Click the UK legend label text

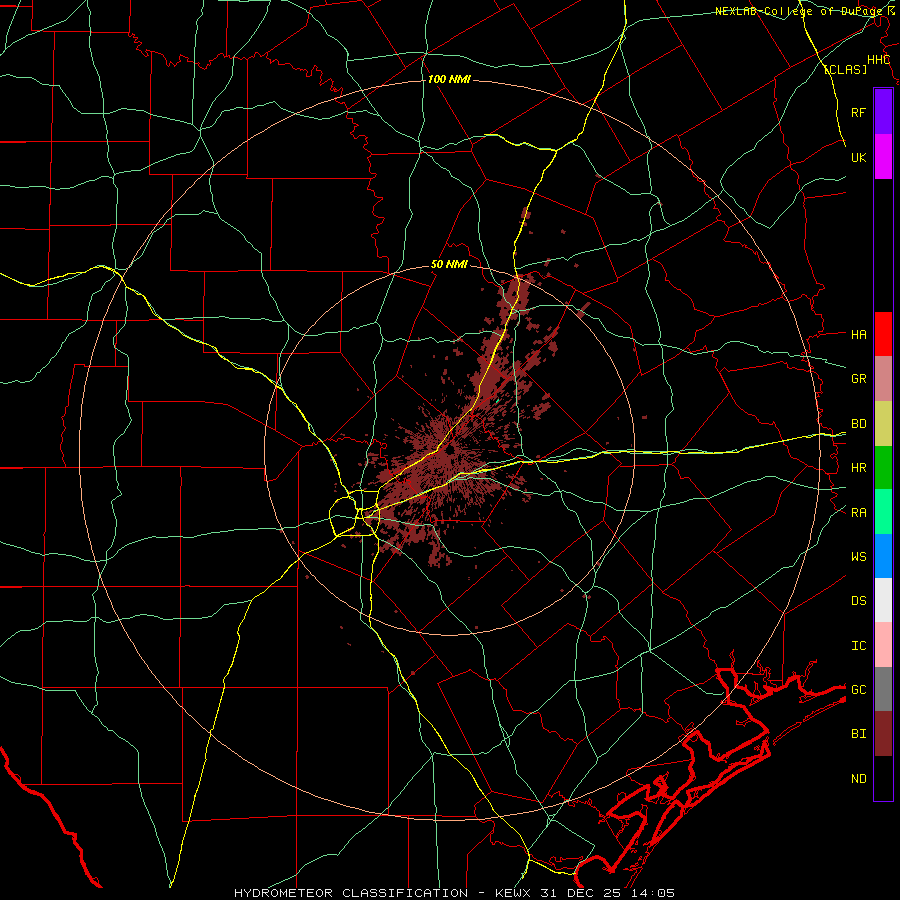pyautogui.click(x=858, y=157)
